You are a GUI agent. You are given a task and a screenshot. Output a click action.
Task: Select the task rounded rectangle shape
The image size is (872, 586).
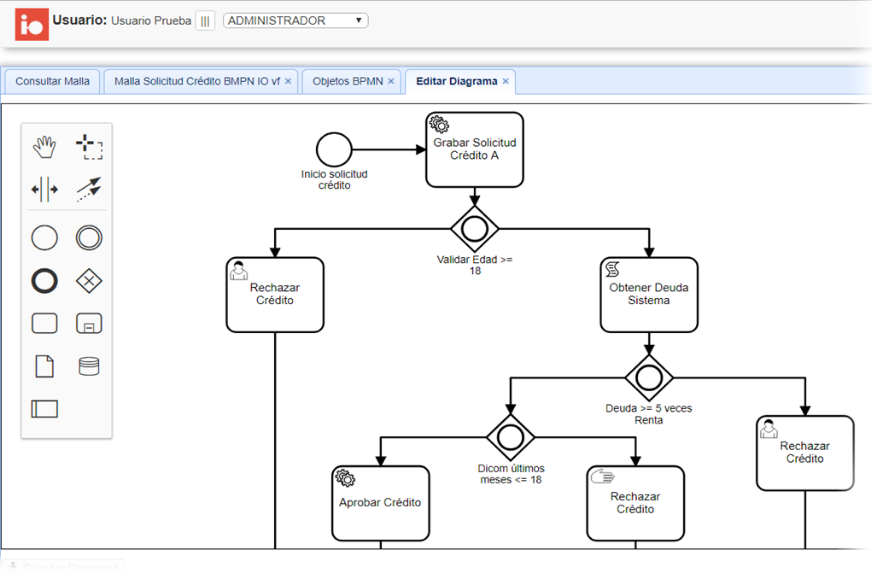point(45,324)
